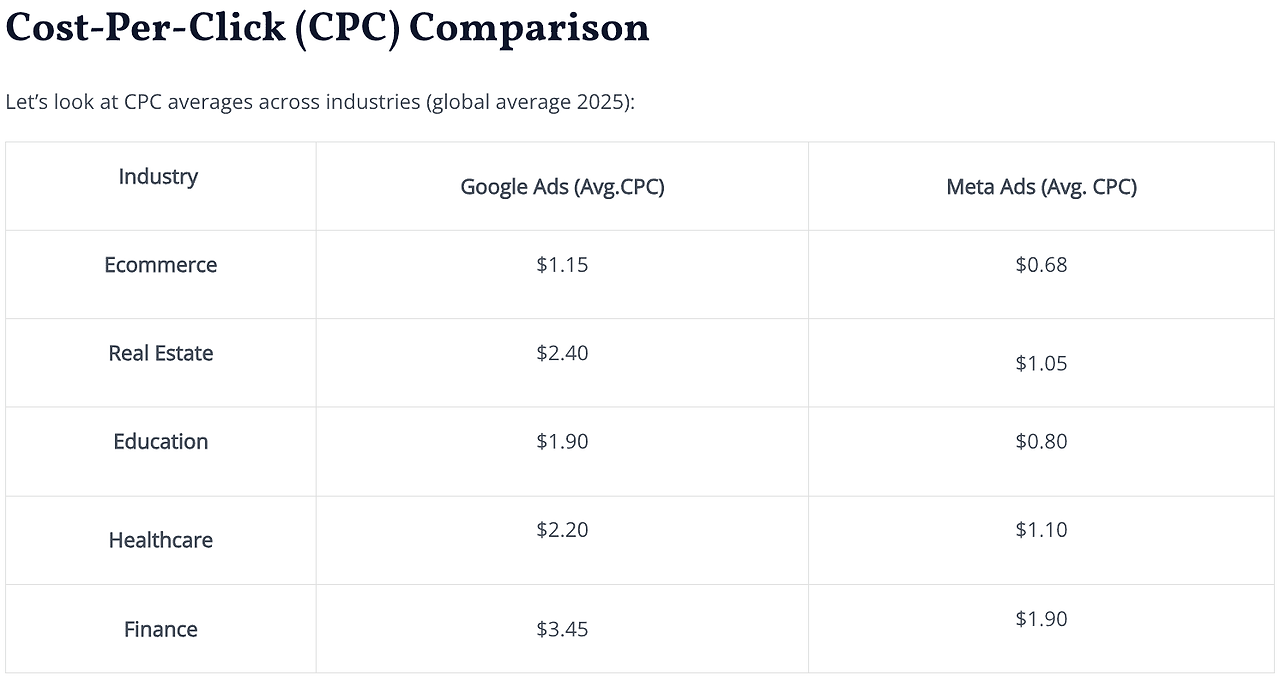Viewport: 1280px width, 681px height.
Task: Click the CPC averages intro sentence
Action: point(320,102)
